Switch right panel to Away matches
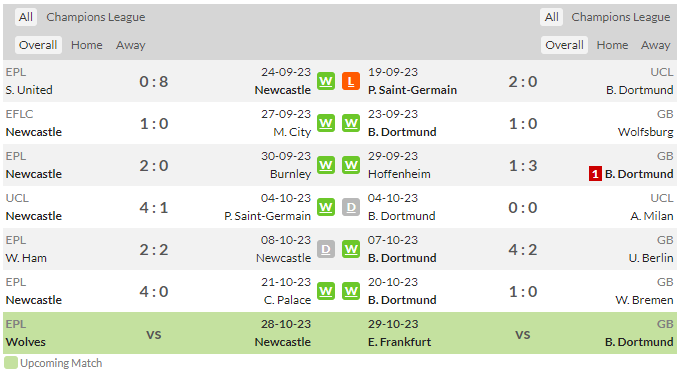Image resolution: width=681 pixels, height=388 pixels. (x=656, y=45)
